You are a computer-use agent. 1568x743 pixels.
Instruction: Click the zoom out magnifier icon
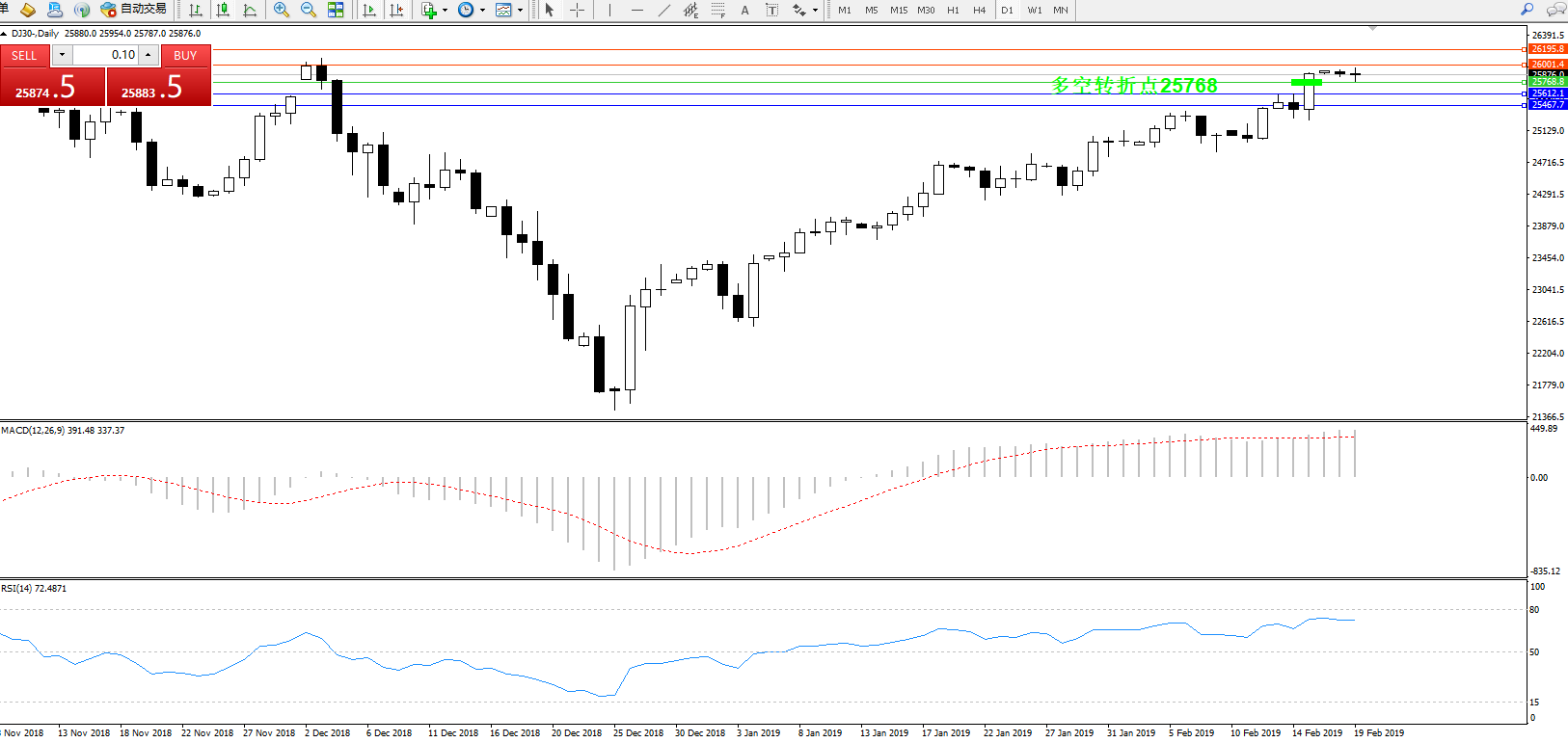pos(309,10)
